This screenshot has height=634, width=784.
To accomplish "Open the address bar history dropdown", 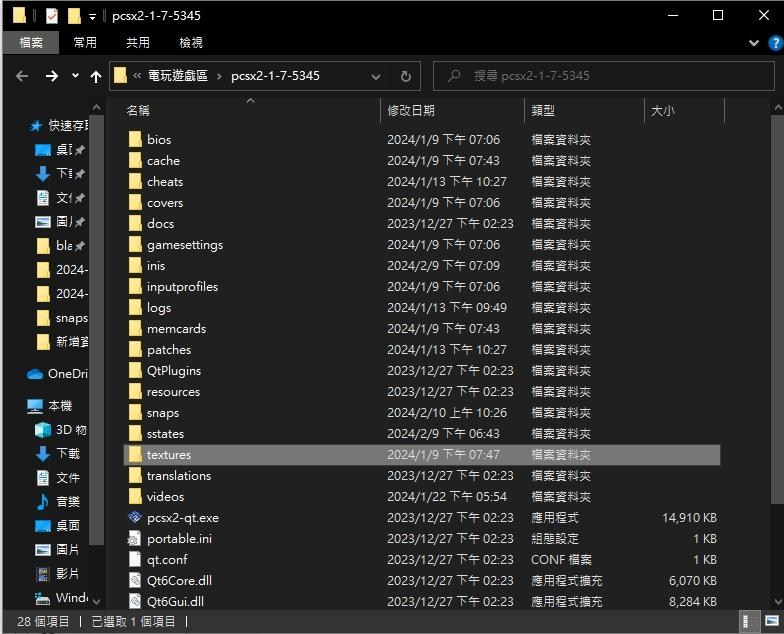I will pos(376,76).
